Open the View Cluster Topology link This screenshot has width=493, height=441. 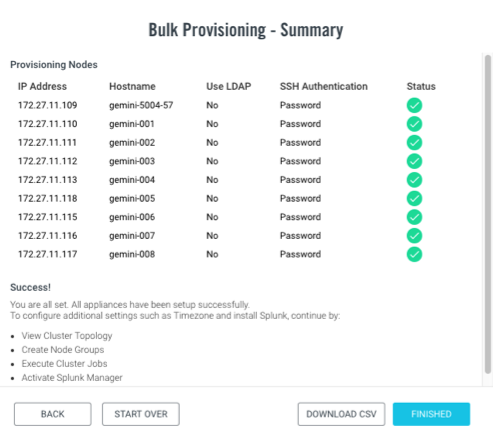coord(67,336)
